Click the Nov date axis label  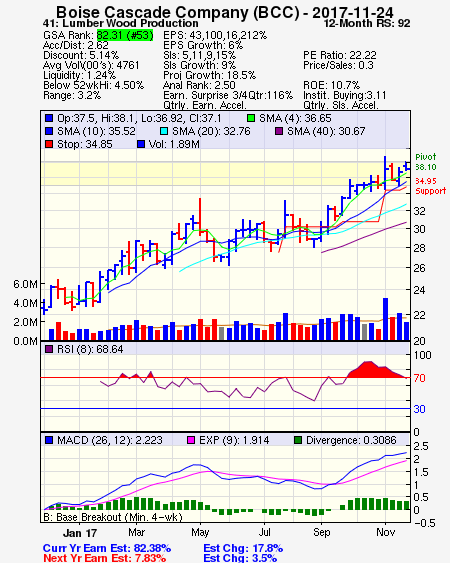coord(386,532)
